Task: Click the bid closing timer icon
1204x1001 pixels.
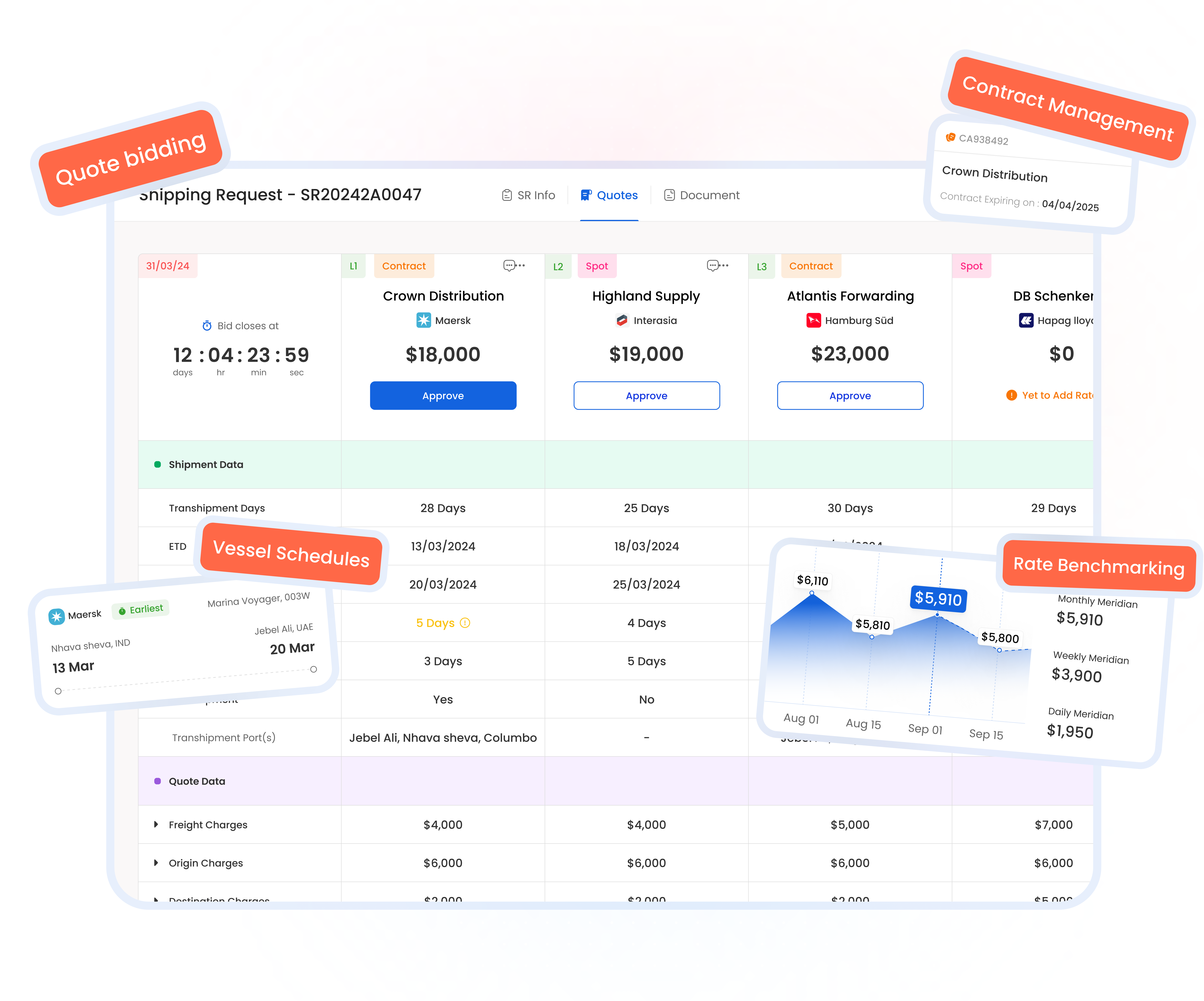Action: click(207, 326)
